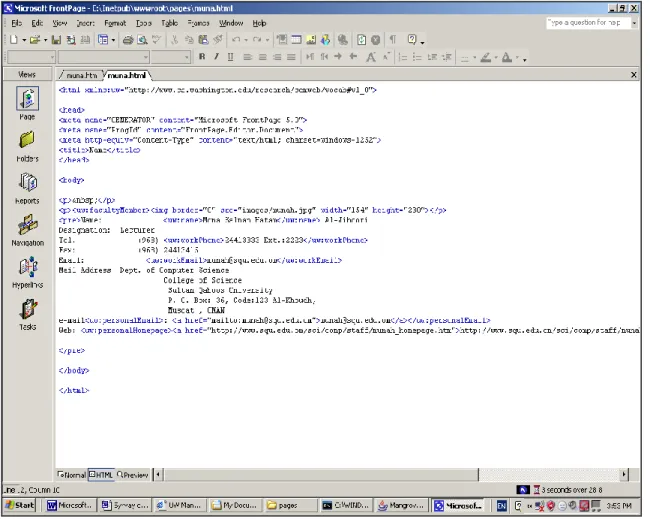This screenshot has width=650, height=519.
Task: Show paragraph marks pilcrow icon
Action: (393, 40)
